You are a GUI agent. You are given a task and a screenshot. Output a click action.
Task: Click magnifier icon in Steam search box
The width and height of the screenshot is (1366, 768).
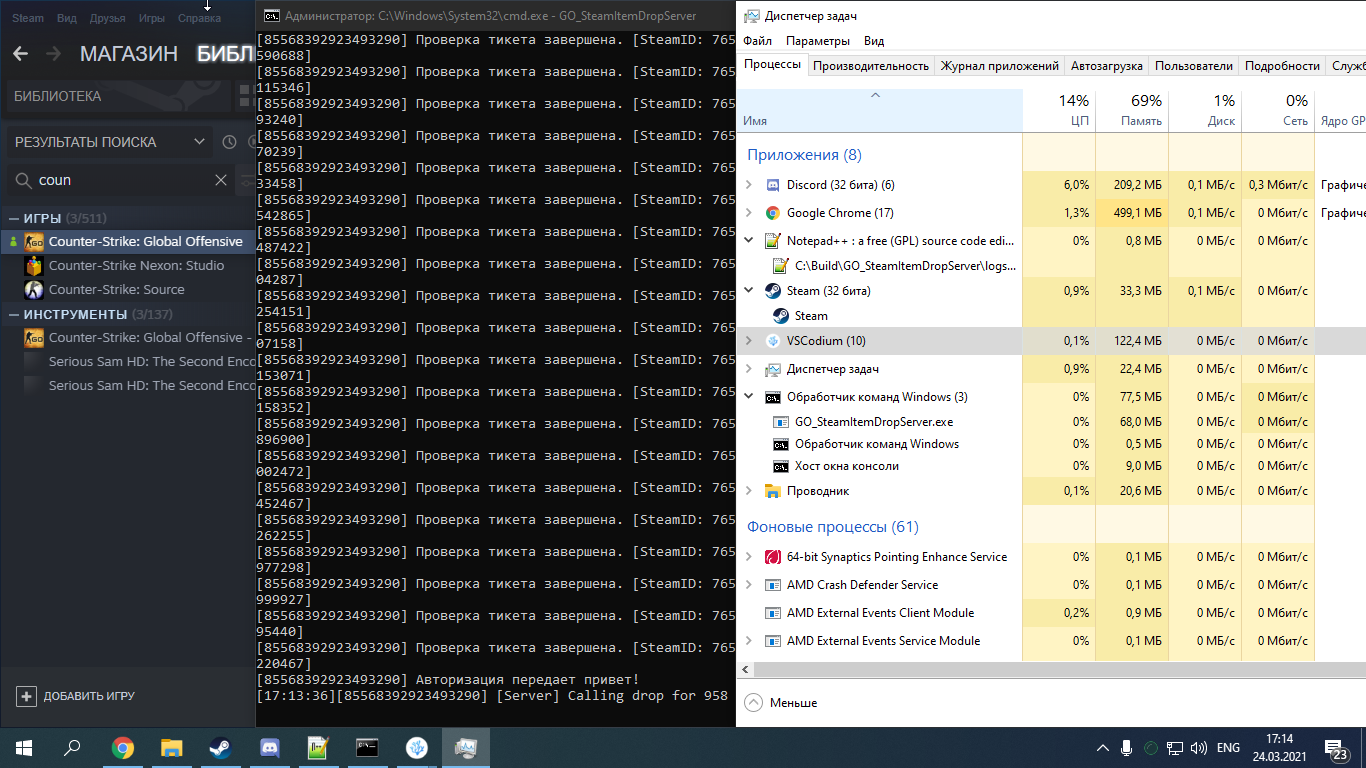click(x=22, y=181)
